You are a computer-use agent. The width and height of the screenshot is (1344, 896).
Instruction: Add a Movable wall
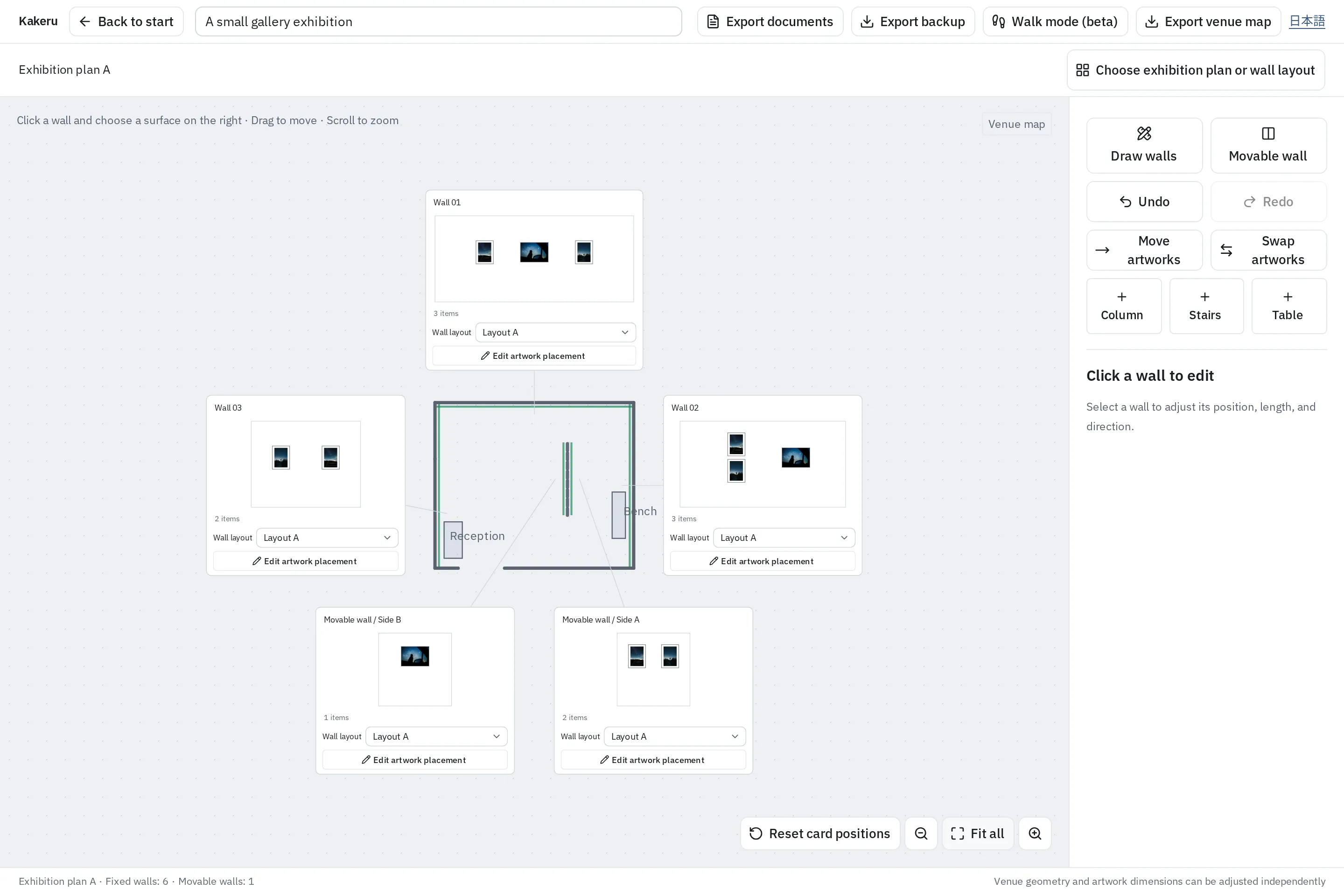pos(1268,145)
